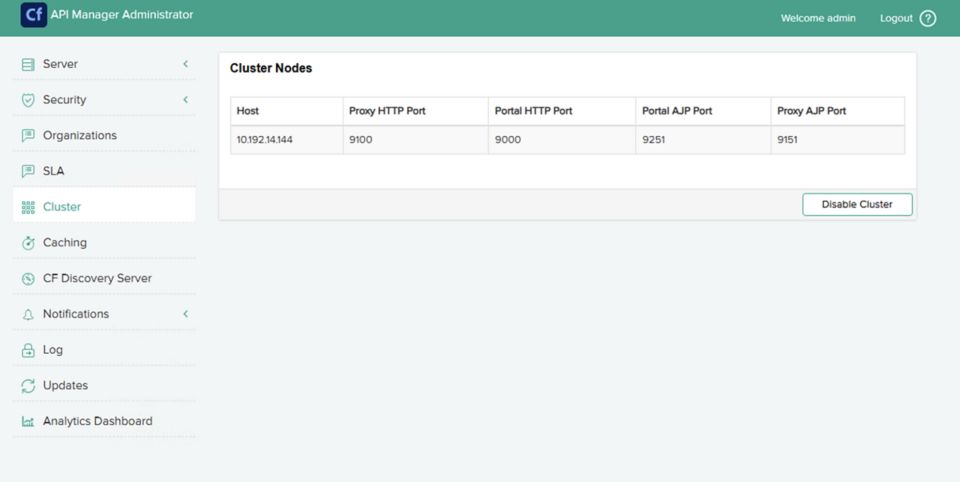Expand the Server menu chevron
This screenshot has height=482, width=960.
tap(185, 64)
